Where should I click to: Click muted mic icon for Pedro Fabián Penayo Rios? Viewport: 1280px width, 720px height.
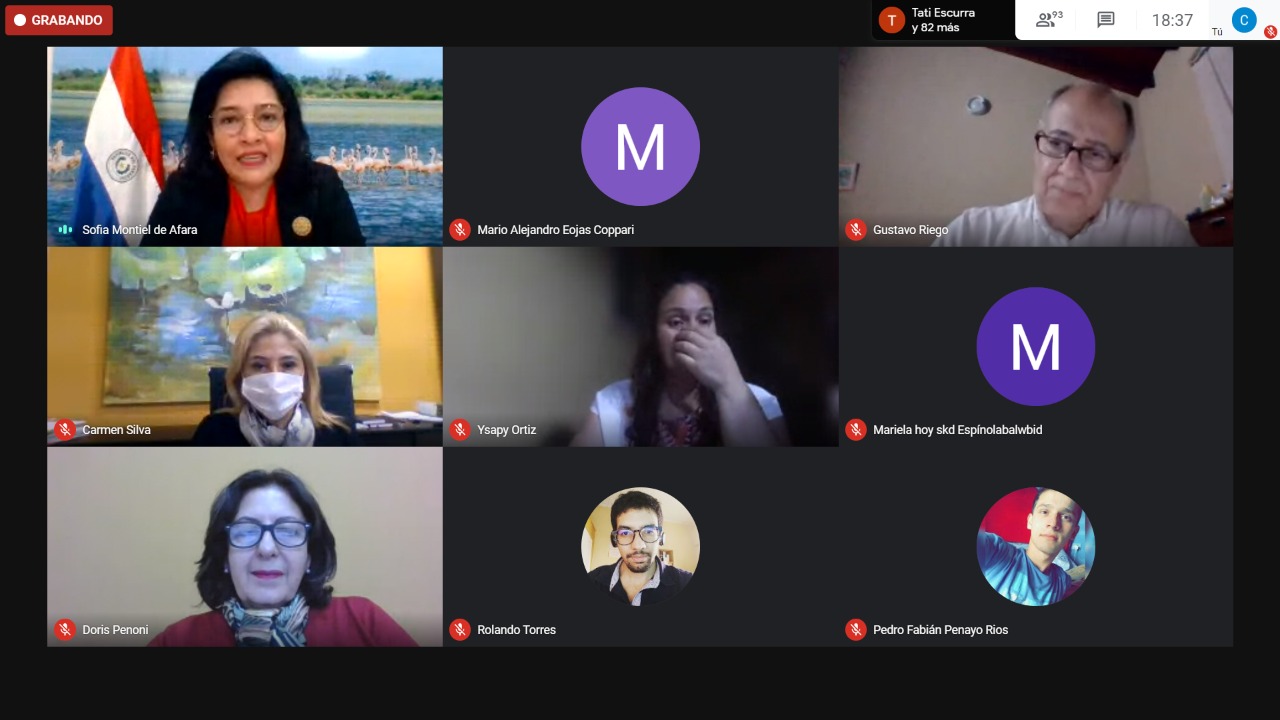855,630
